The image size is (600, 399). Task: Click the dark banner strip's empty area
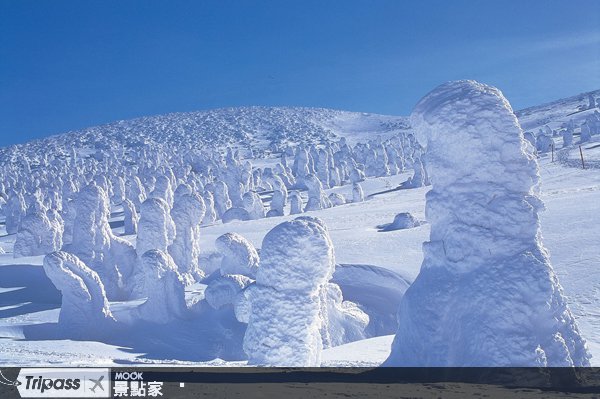click(383, 383)
